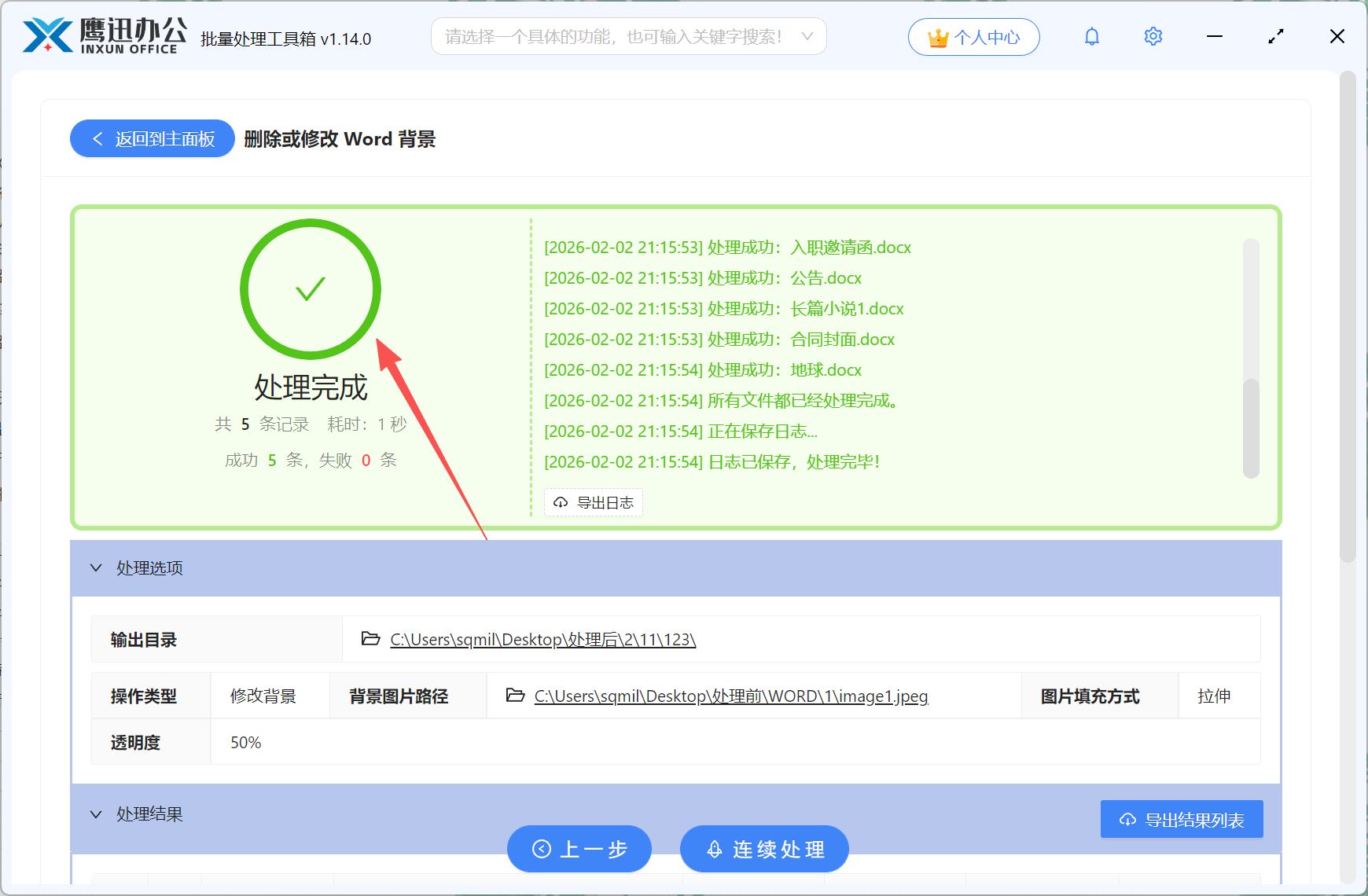Click the 拉伸 fill mode cell

click(1218, 695)
